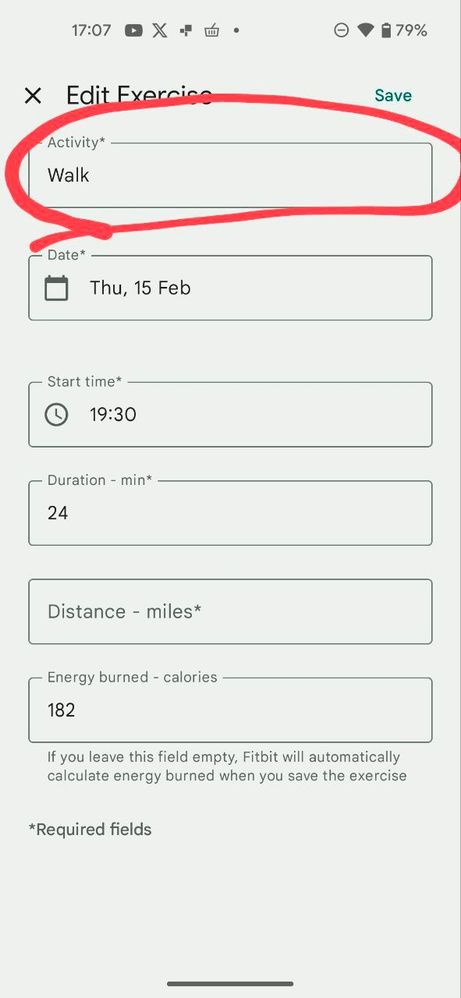
Task: Tap the bottom navigation gesture bar
Action: pos(230,983)
